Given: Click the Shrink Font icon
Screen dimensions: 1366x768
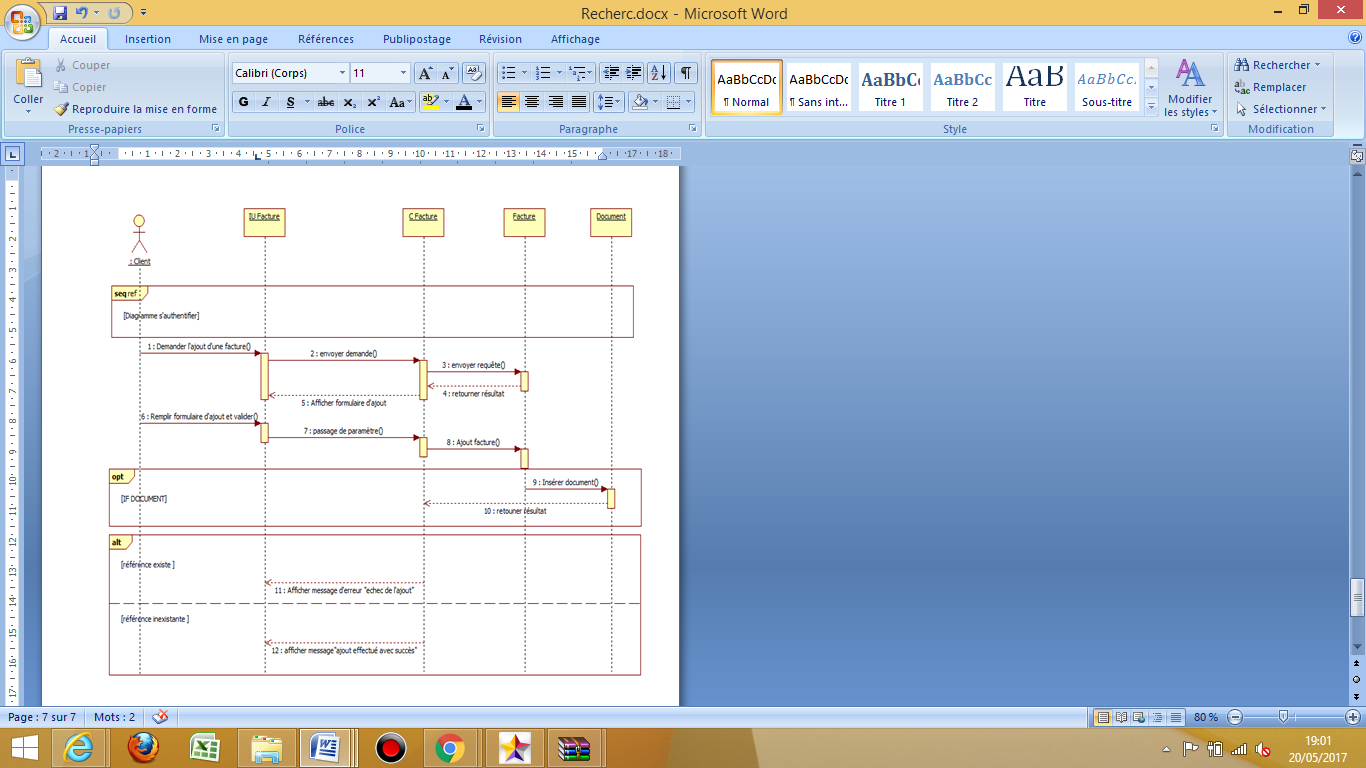Looking at the screenshot, I should (447, 73).
